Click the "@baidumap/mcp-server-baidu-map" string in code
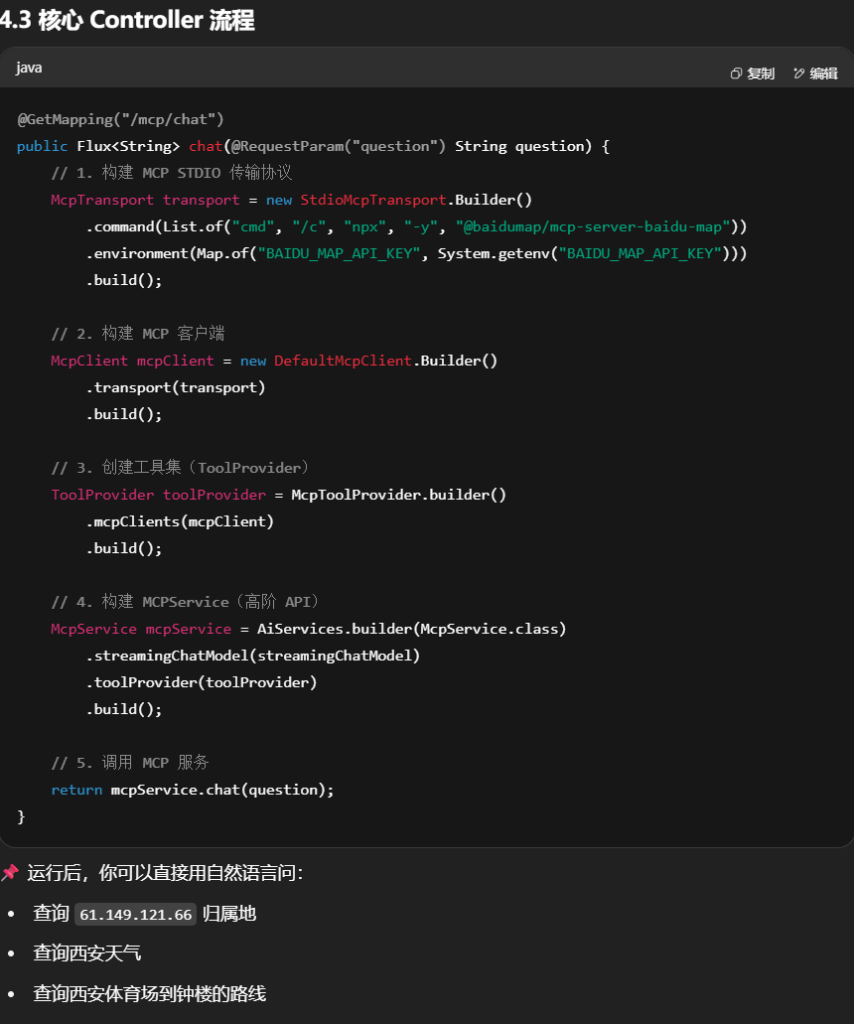This screenshot has width=854, height=1024. tap(594, 227)
